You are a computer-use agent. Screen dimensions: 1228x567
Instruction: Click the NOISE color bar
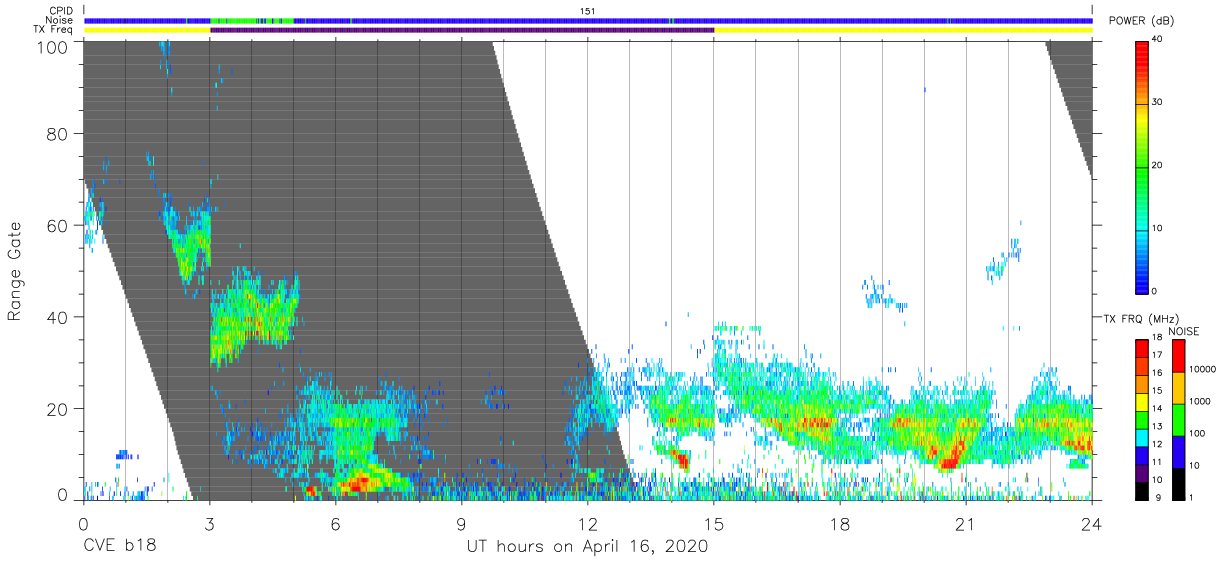click(1178, 418)
